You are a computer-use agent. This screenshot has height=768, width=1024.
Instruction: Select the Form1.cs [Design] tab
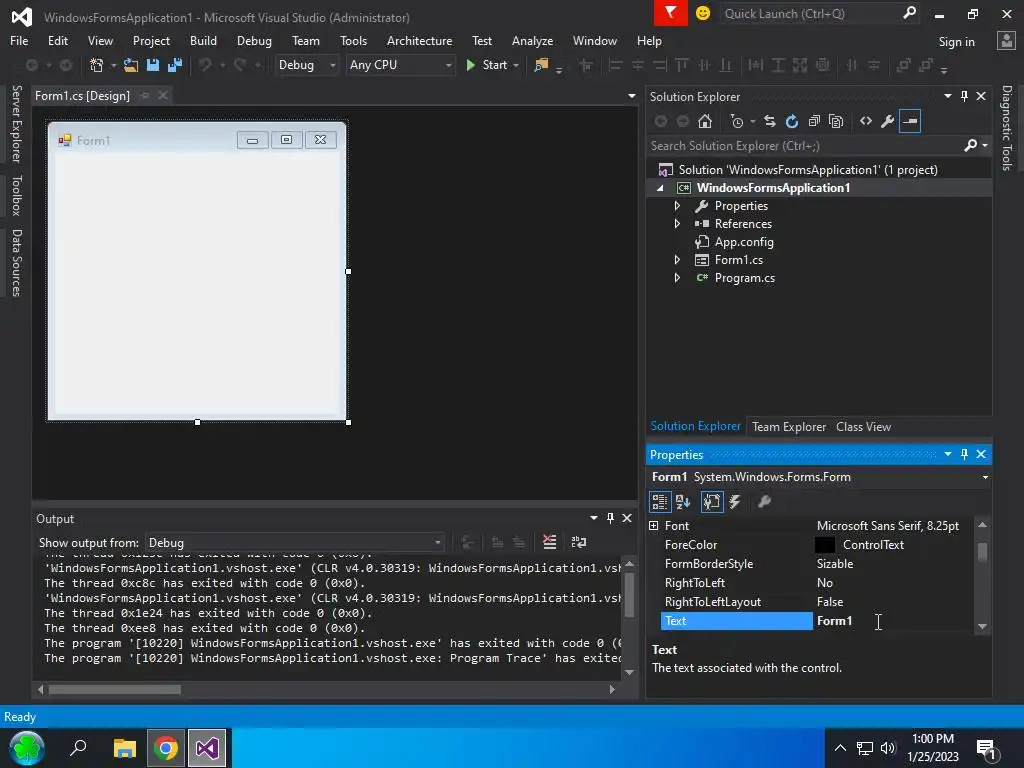tap(82, 96)
